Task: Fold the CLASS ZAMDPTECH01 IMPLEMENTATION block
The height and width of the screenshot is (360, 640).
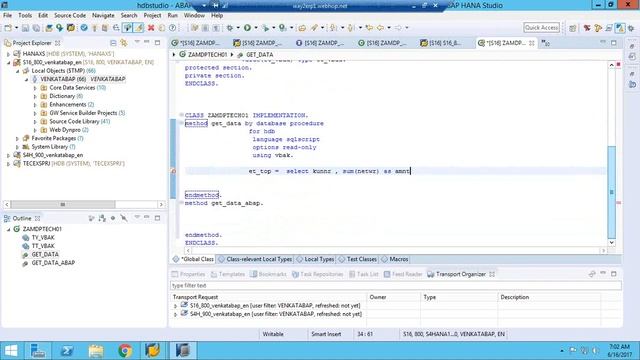Action: click(181, 115)
